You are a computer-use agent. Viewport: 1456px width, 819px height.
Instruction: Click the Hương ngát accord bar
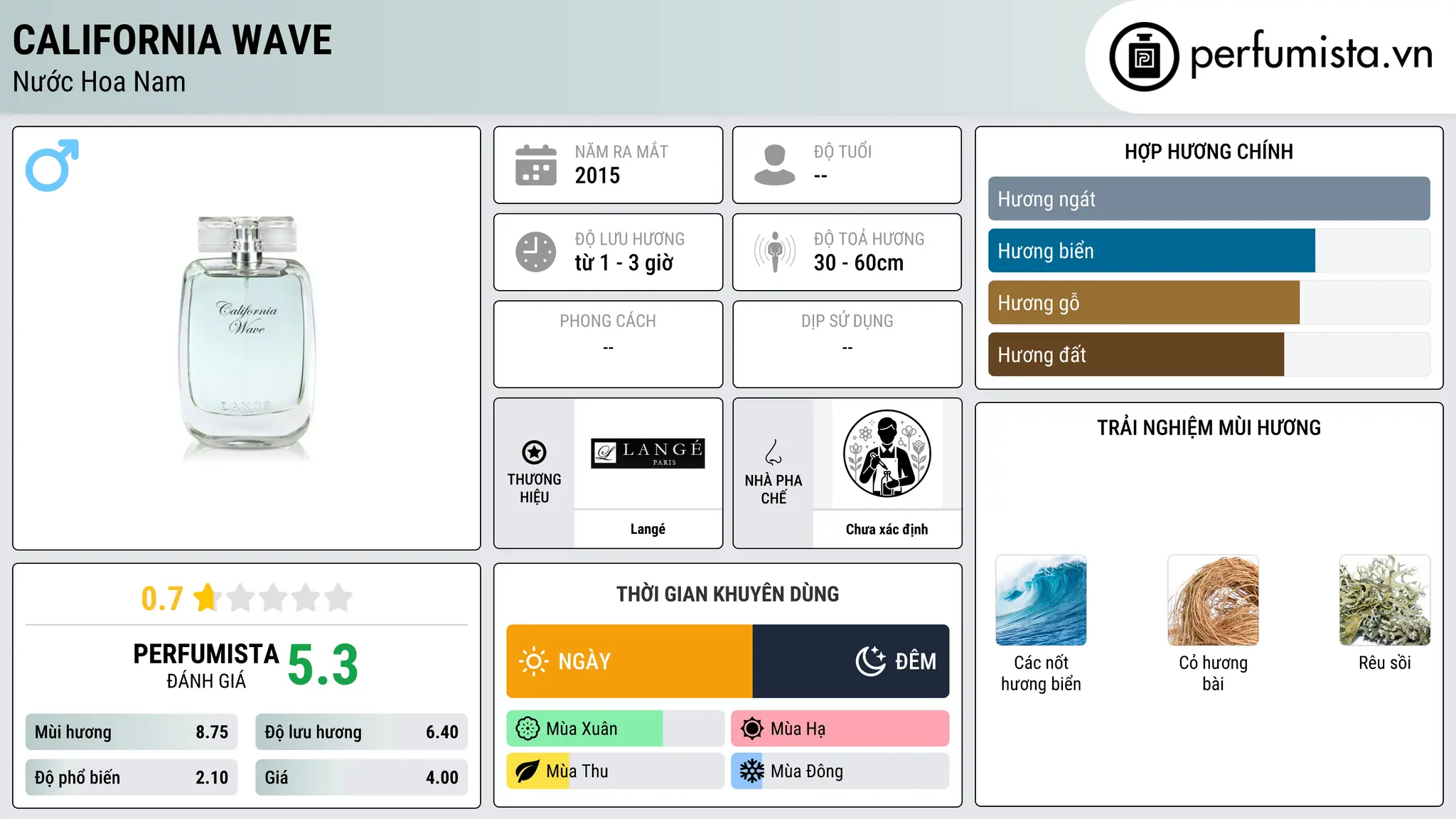point(1209,199)
